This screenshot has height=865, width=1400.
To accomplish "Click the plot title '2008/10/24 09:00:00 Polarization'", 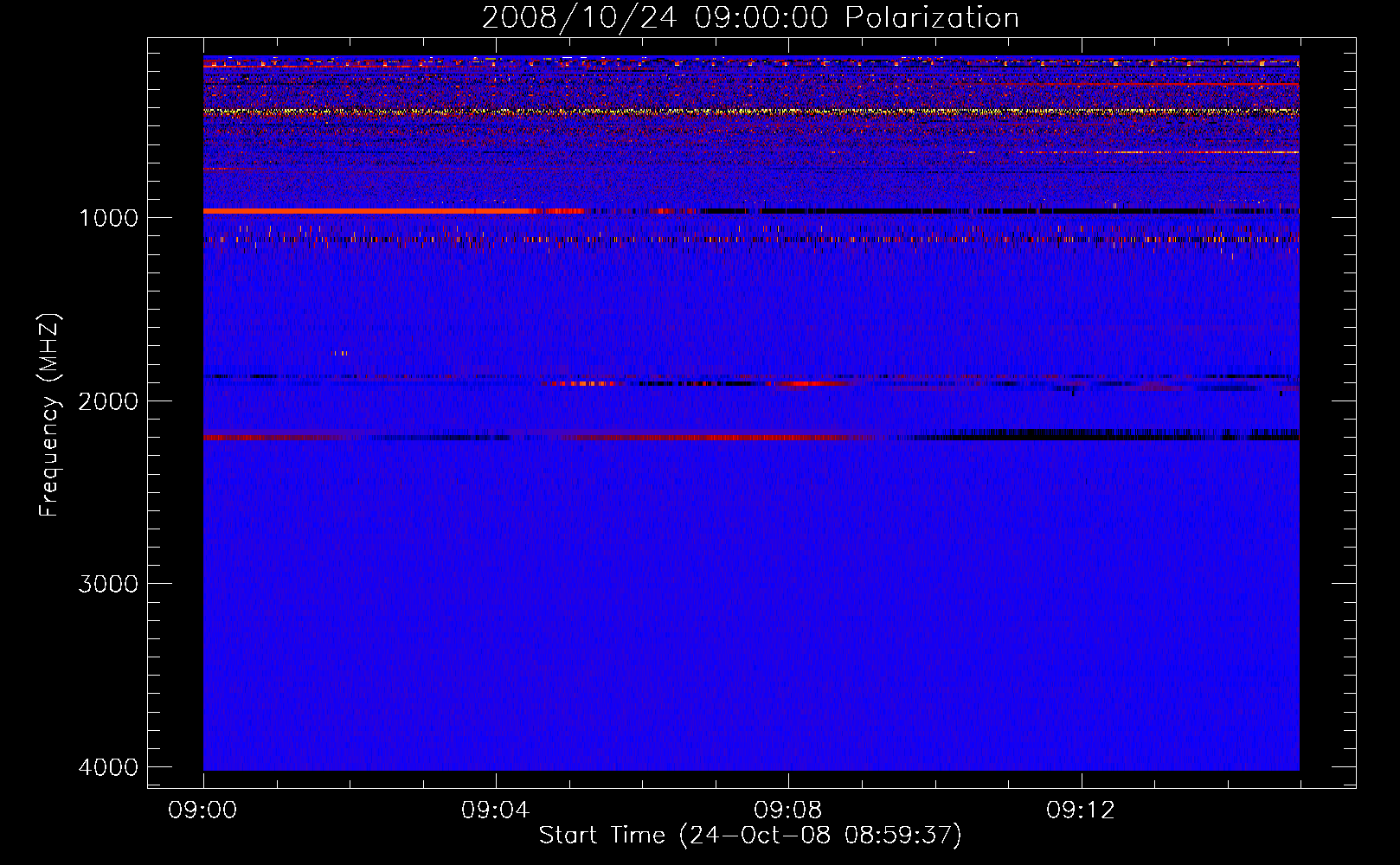I will (750, 17).
